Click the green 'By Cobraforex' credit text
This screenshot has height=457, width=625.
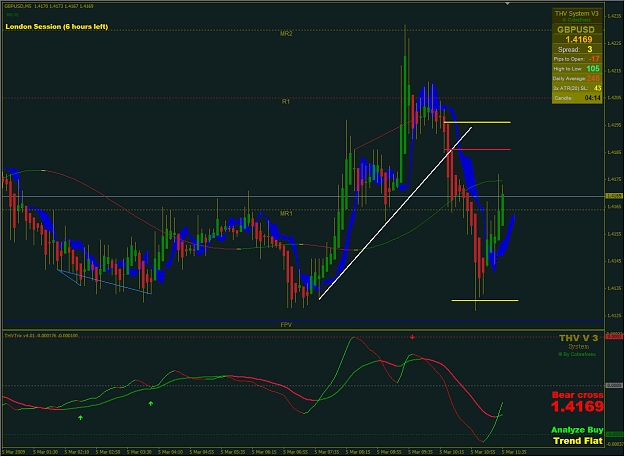[577, 354]
